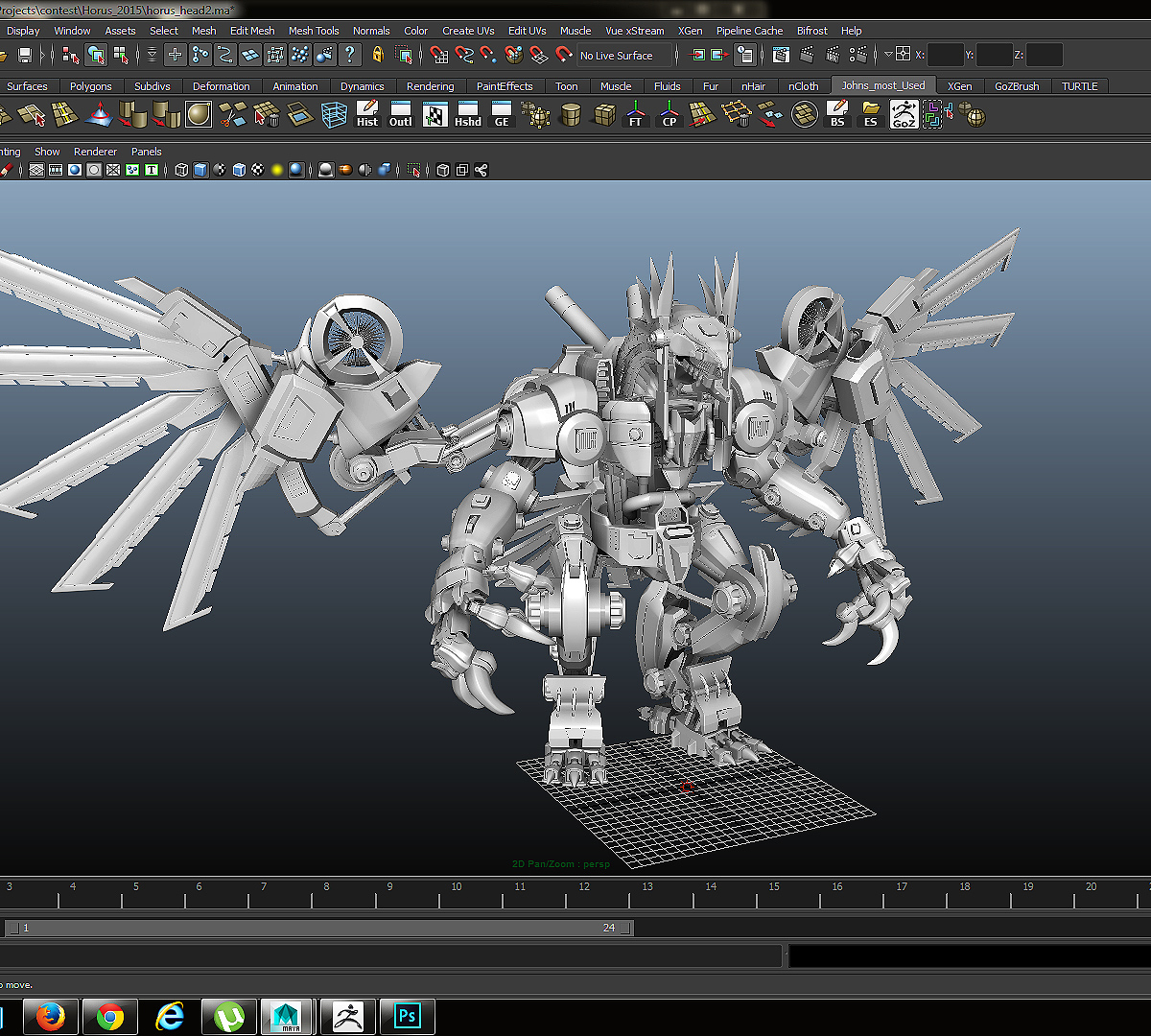Expand the input mode arrow before X field

(x=889, y=55)
